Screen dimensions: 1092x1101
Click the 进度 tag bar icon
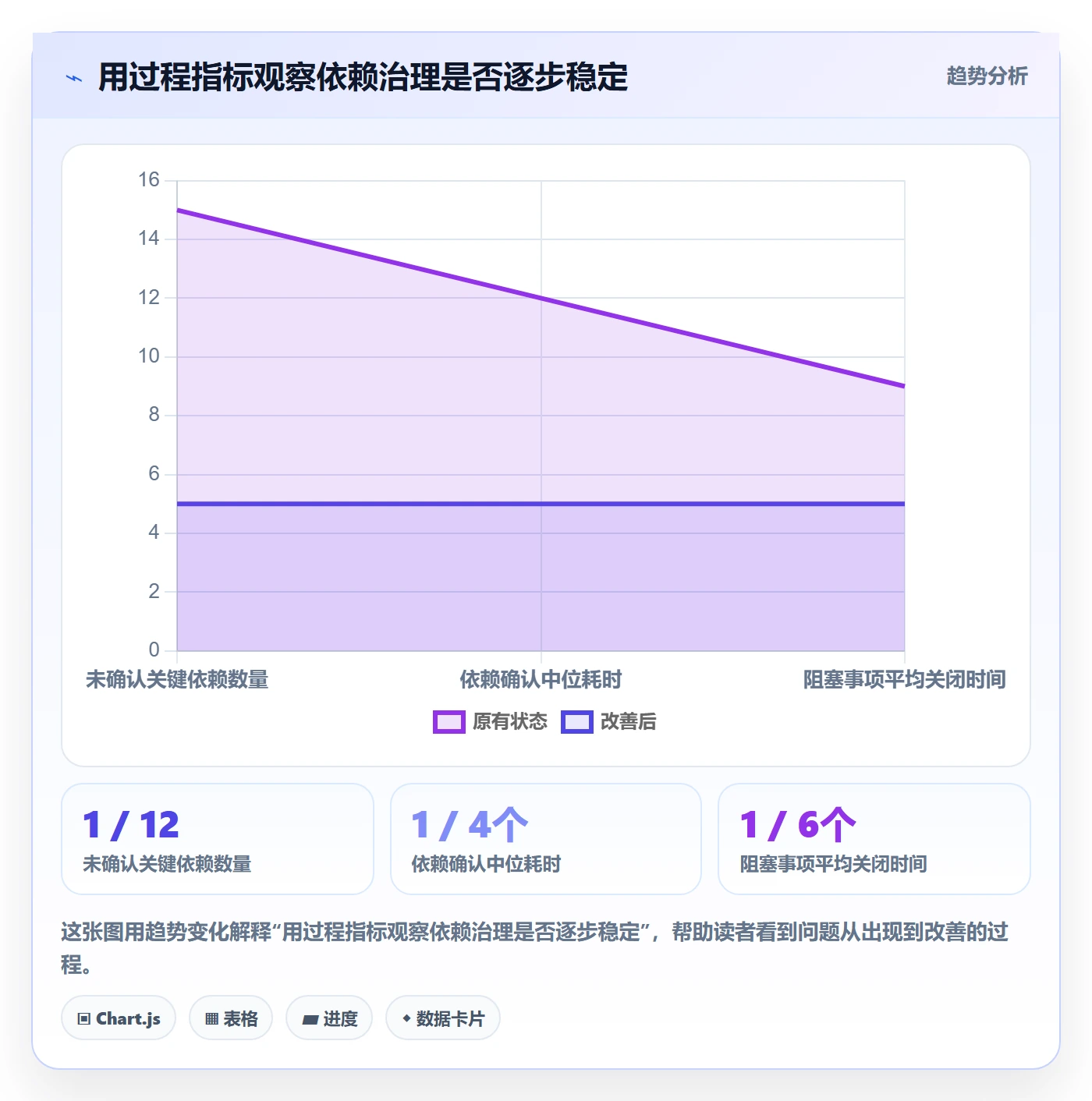point(310,1019)
